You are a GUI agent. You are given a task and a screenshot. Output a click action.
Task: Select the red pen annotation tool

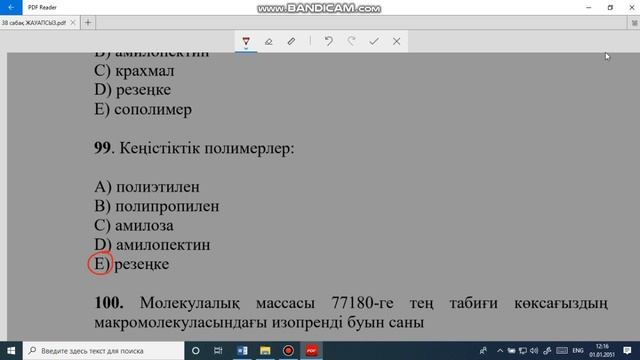(x=246, y=41)
